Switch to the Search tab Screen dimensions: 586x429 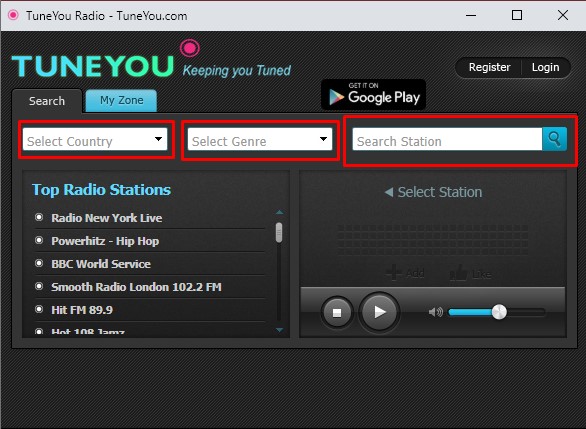tap(47, 101)
